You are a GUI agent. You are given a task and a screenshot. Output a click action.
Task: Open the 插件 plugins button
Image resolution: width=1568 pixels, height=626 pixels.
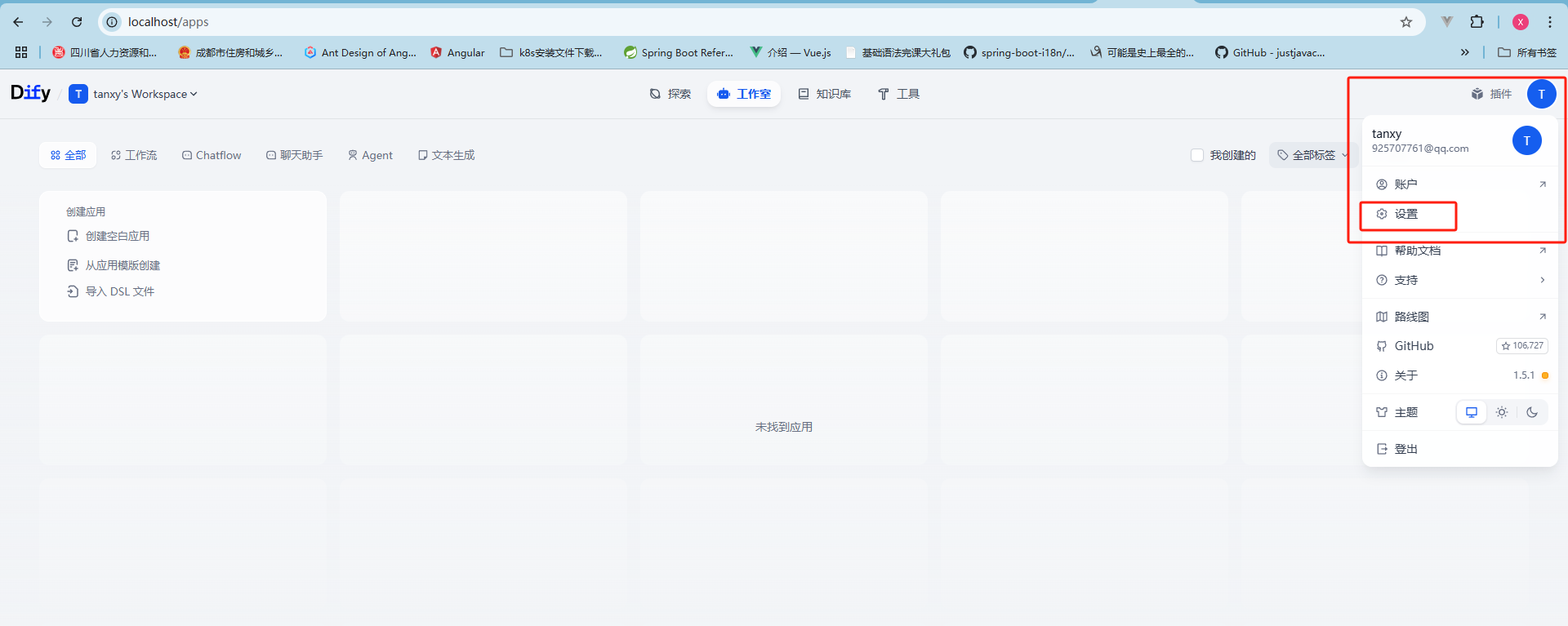point(1492,94)
